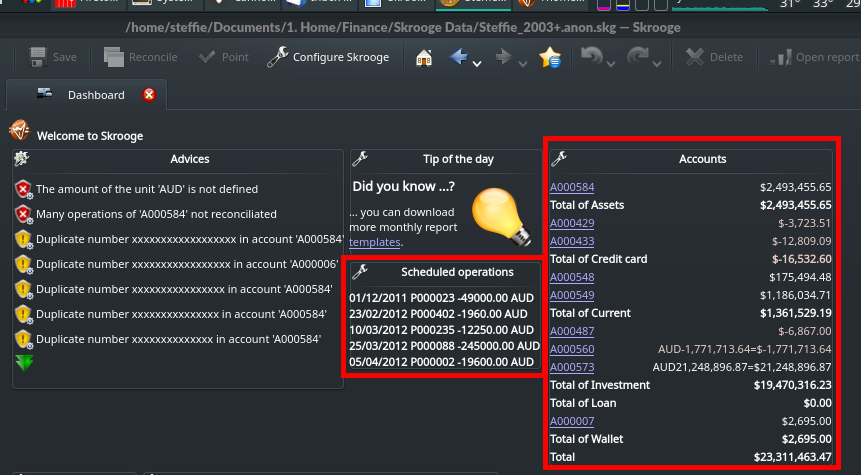Select advice about 'AUD' unit not defined
The height and width of the screenshot is (475, 861).
(147, 189)
